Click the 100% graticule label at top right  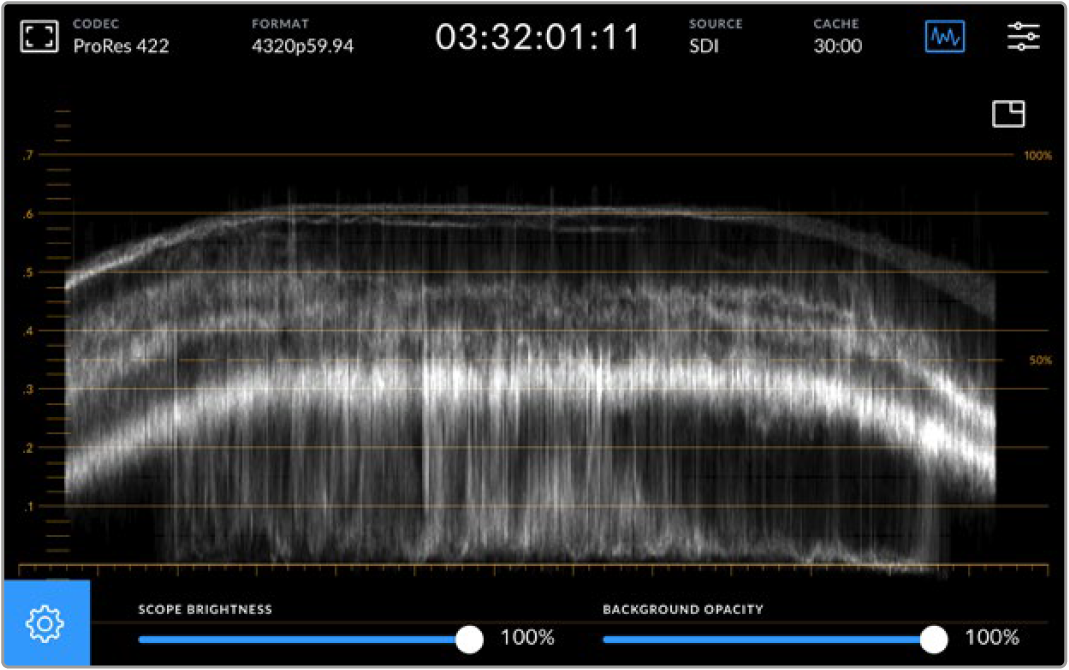pos(1038,155)
